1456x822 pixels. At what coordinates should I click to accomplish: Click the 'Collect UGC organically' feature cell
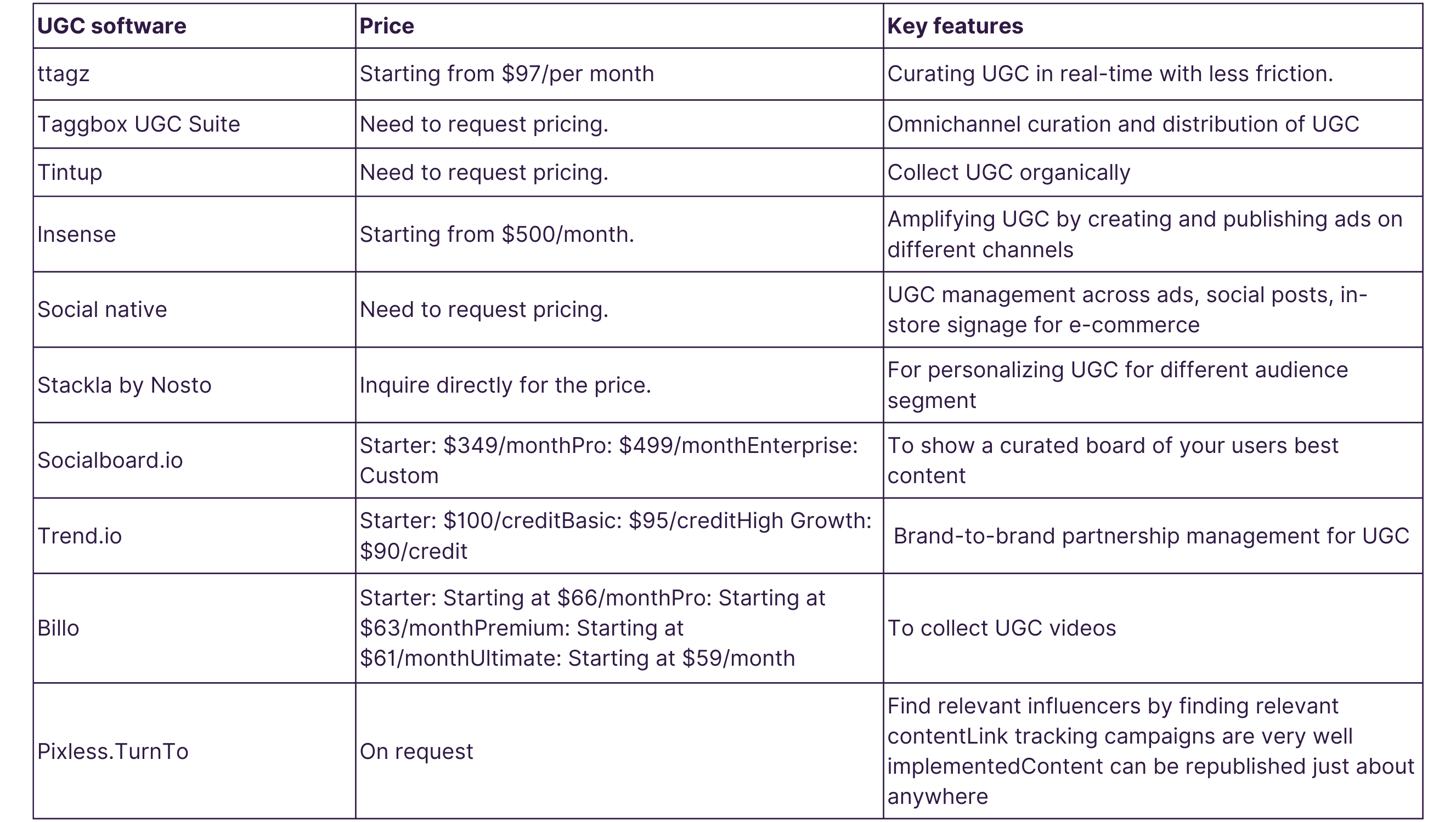[1008, 172]
